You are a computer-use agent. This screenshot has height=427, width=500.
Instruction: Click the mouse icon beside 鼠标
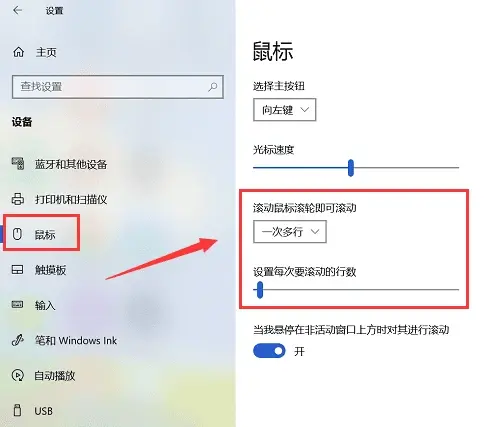17,234
